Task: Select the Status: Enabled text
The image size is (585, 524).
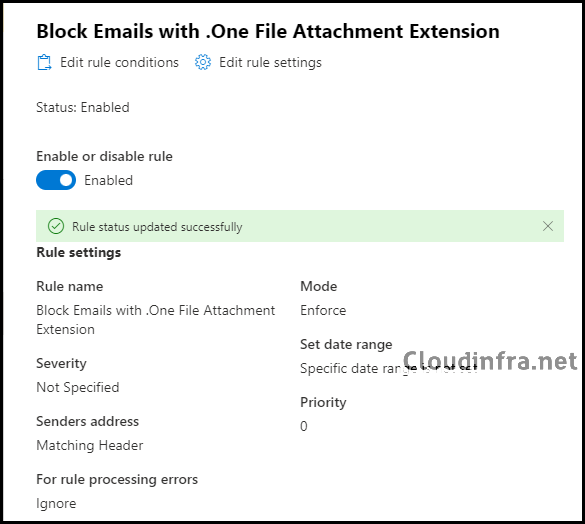Action: point(83,107)
